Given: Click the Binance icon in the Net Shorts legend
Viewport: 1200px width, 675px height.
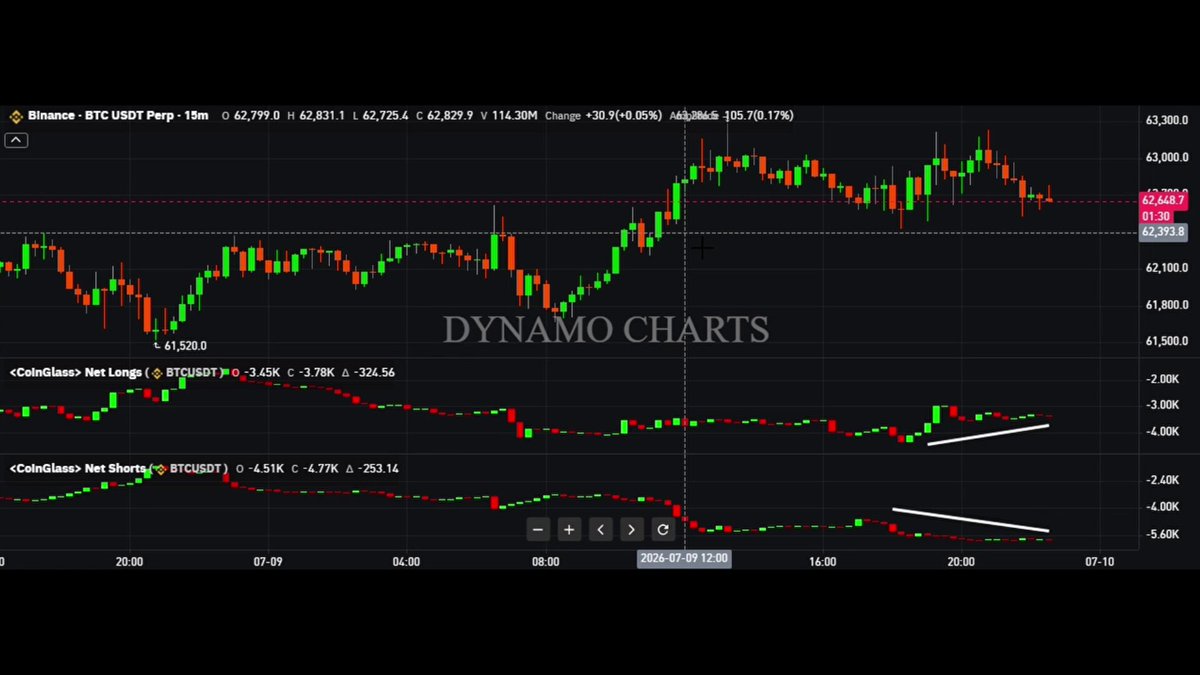Looking at the screenshot, I should (161, 469).
